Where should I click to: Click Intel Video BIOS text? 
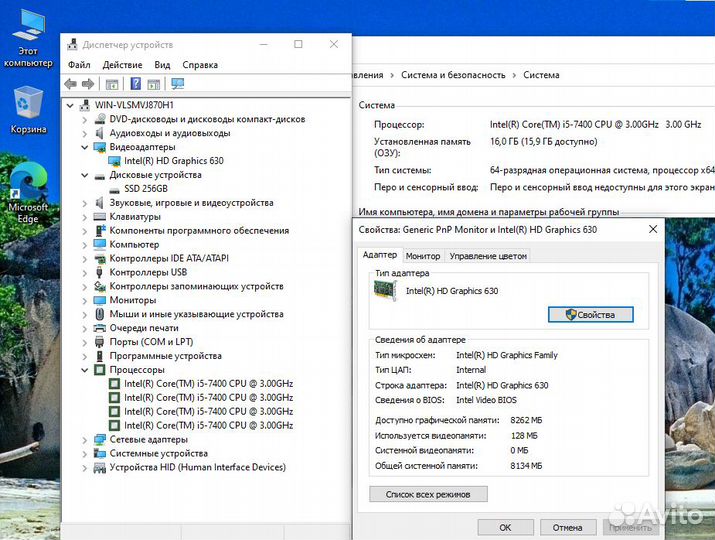[x=487, y=400]
